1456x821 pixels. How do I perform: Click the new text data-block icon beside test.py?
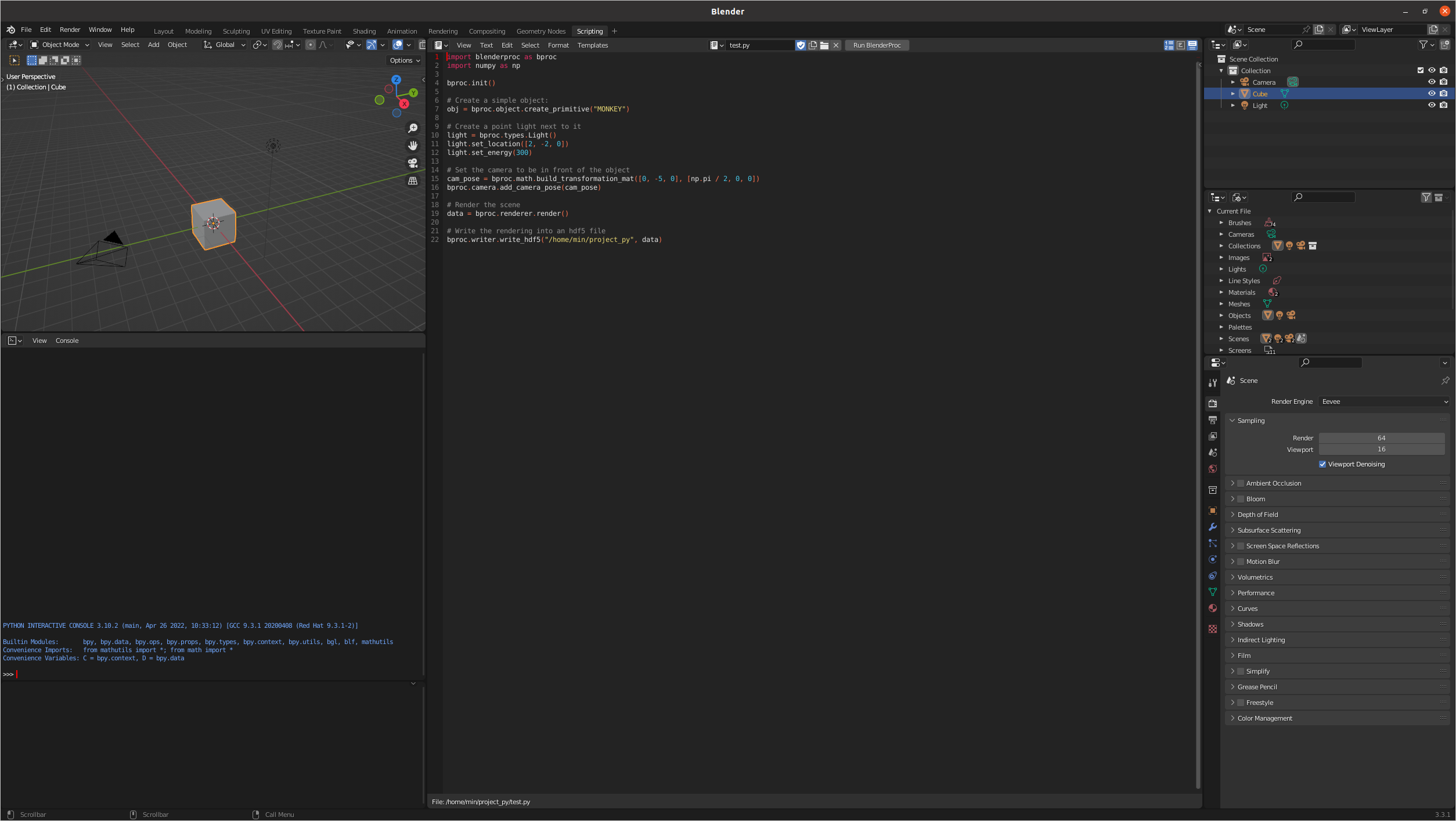tap(813, 45)
